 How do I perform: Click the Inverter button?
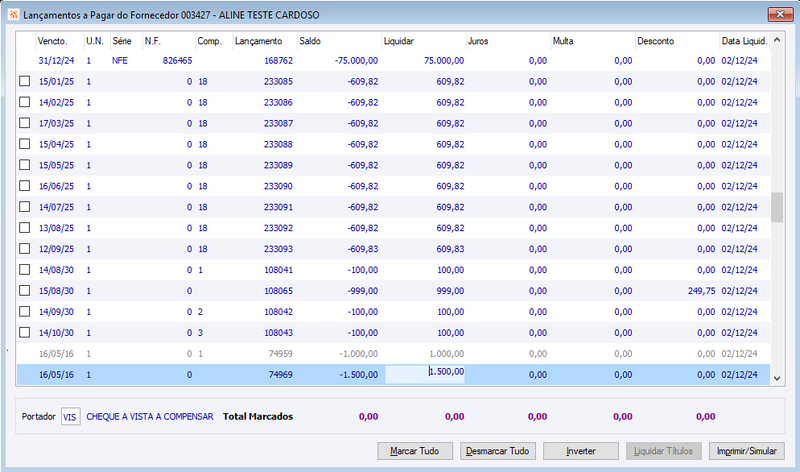point(581,451)
